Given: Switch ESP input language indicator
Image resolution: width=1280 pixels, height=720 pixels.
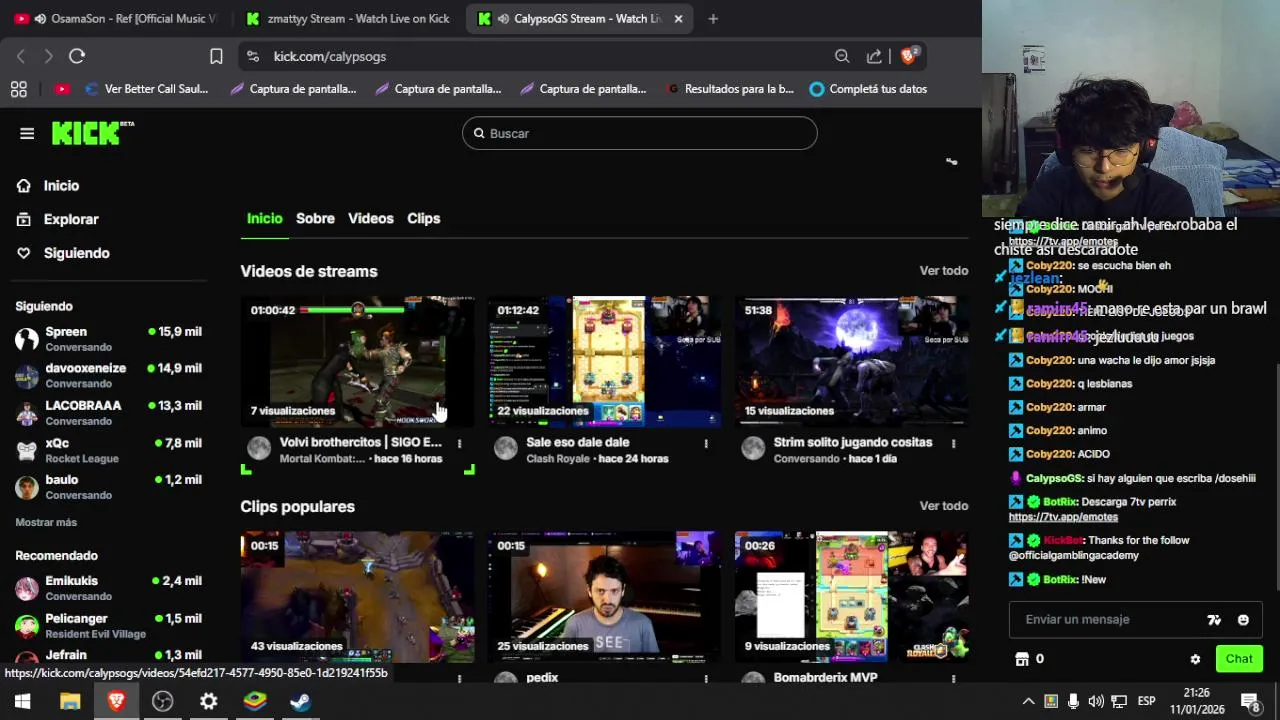Looking at the screenshot, I should tap(1147, 701).
